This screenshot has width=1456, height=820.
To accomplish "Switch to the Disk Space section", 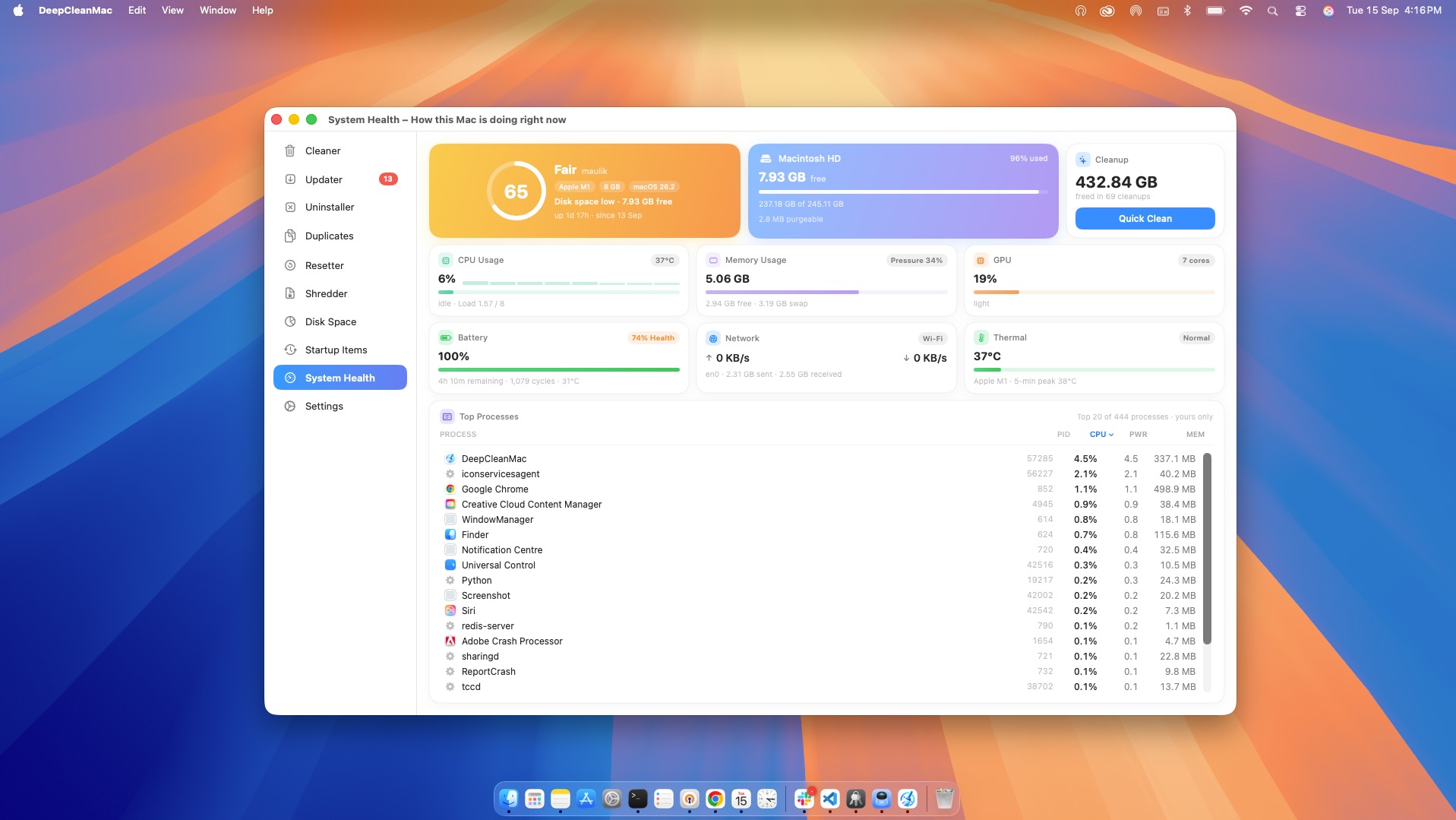I will tap(340, 321).
